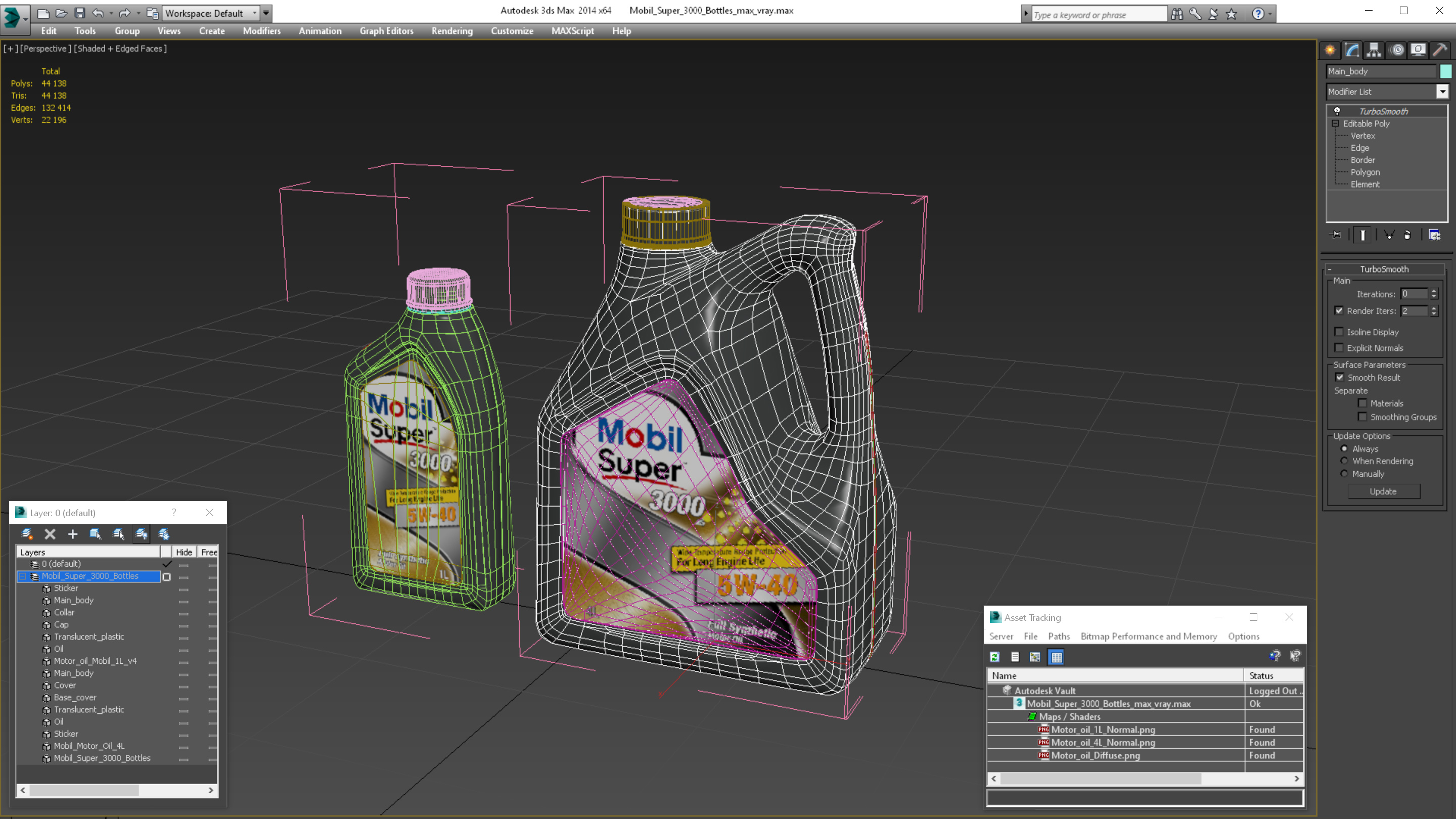The width and height of the screenshot is (1456, 819).
Task: Open the quick access toolbar customize arrow
Action: click(265, 13)
